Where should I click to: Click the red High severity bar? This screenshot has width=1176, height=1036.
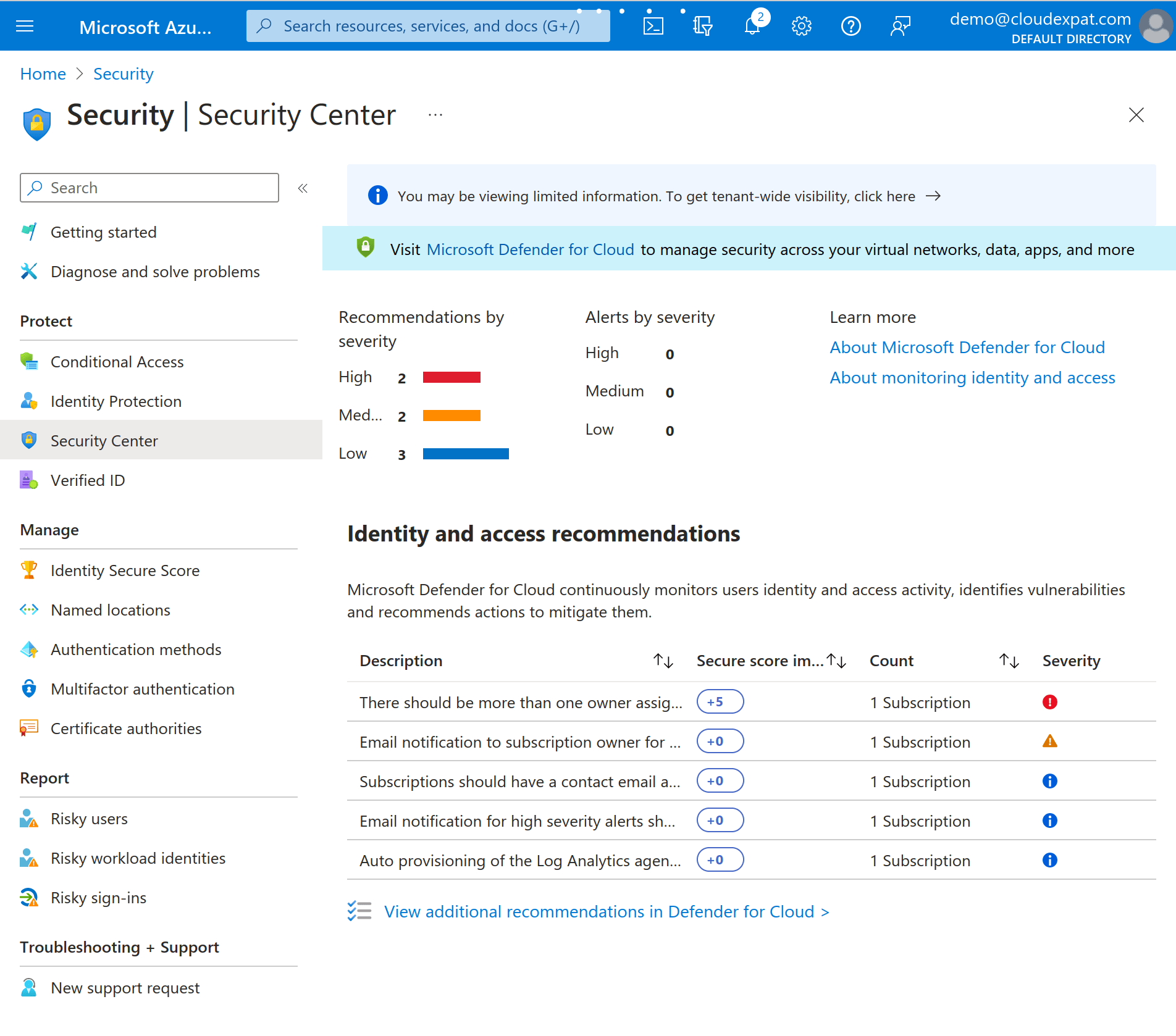coord(451,377)
